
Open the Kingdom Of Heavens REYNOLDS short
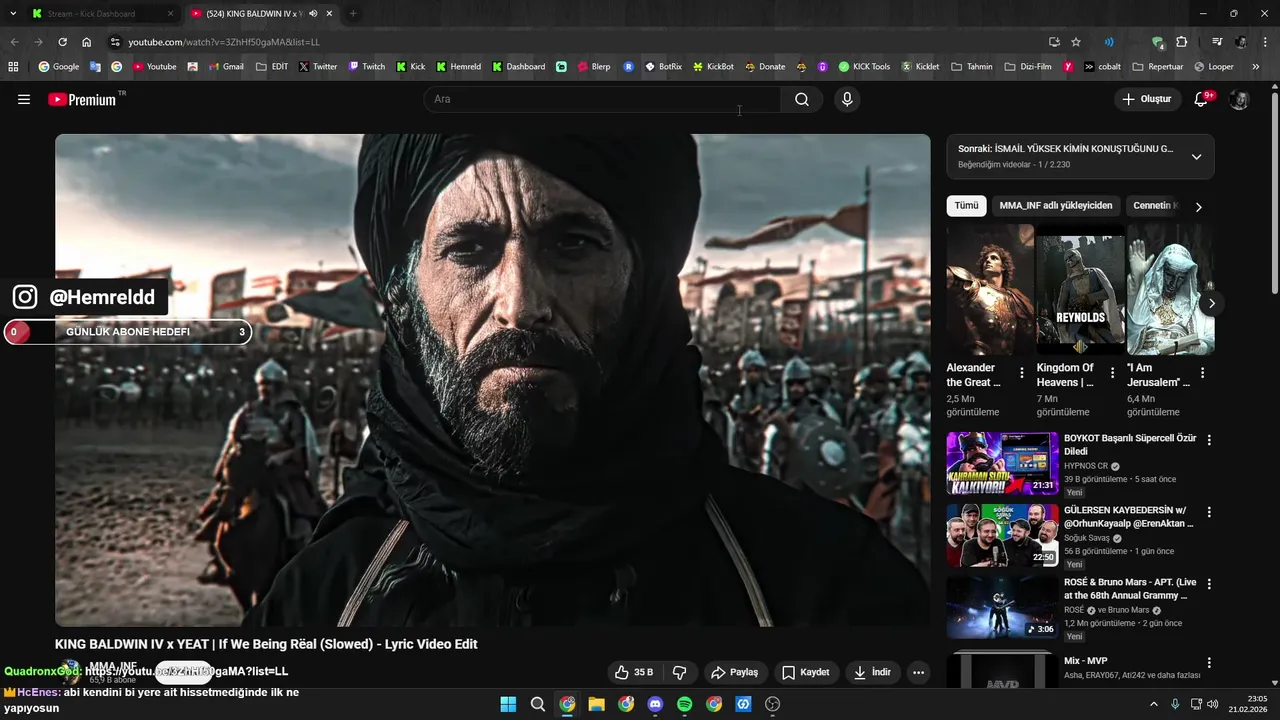pos(1080,289)
